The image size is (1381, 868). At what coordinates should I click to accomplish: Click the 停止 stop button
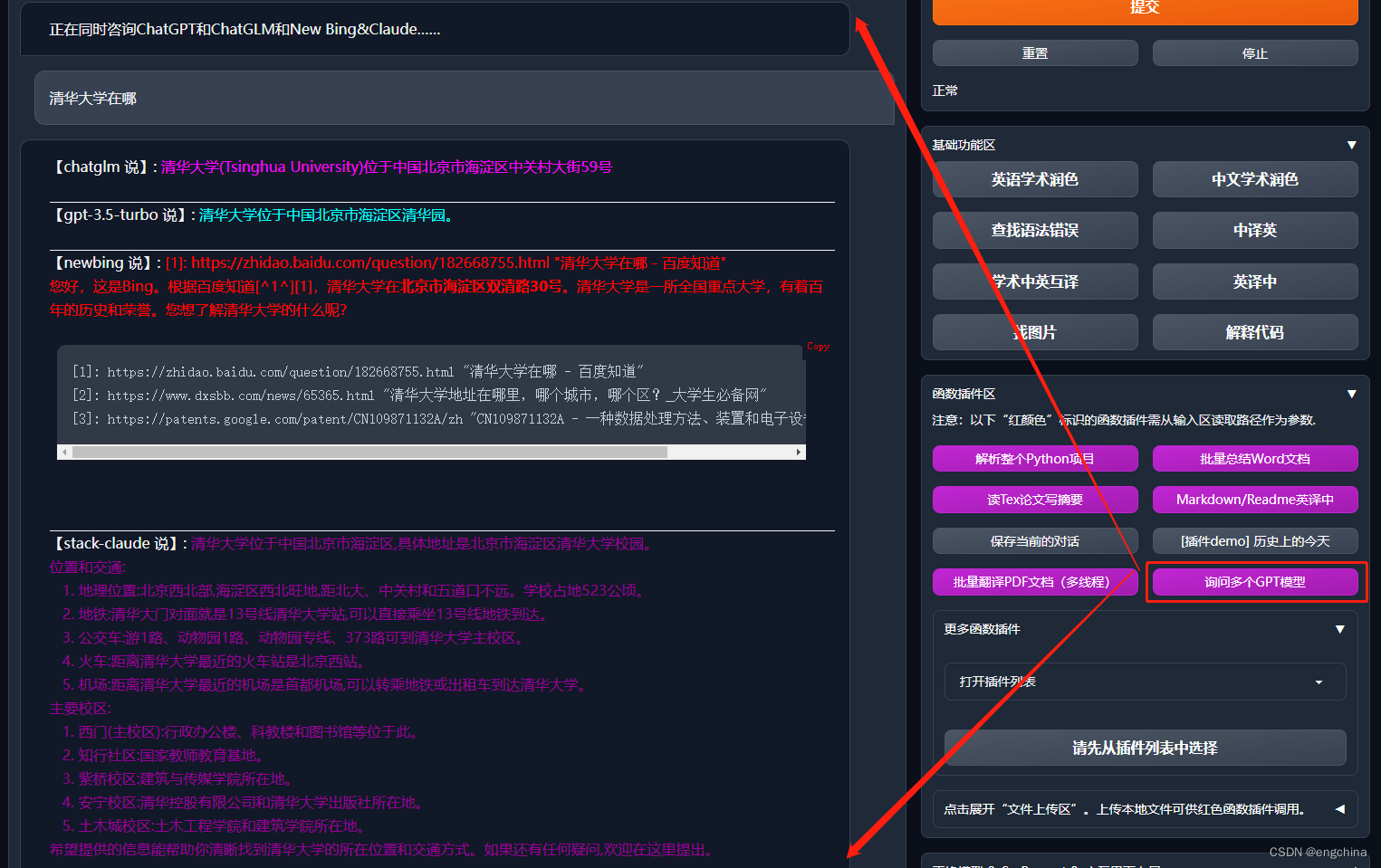(1255, 53)
